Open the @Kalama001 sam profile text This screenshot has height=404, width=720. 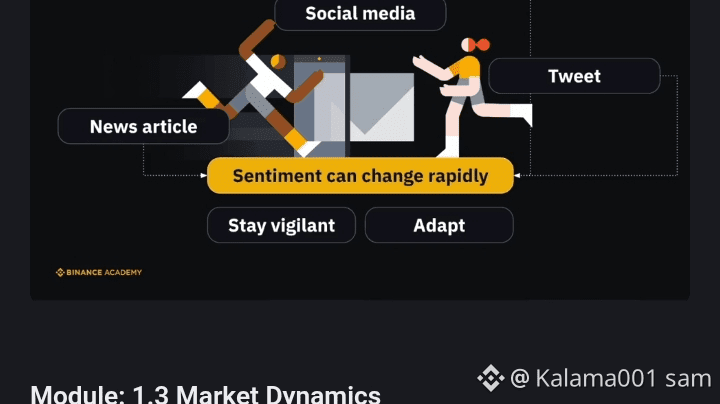[x=610, y=378]
